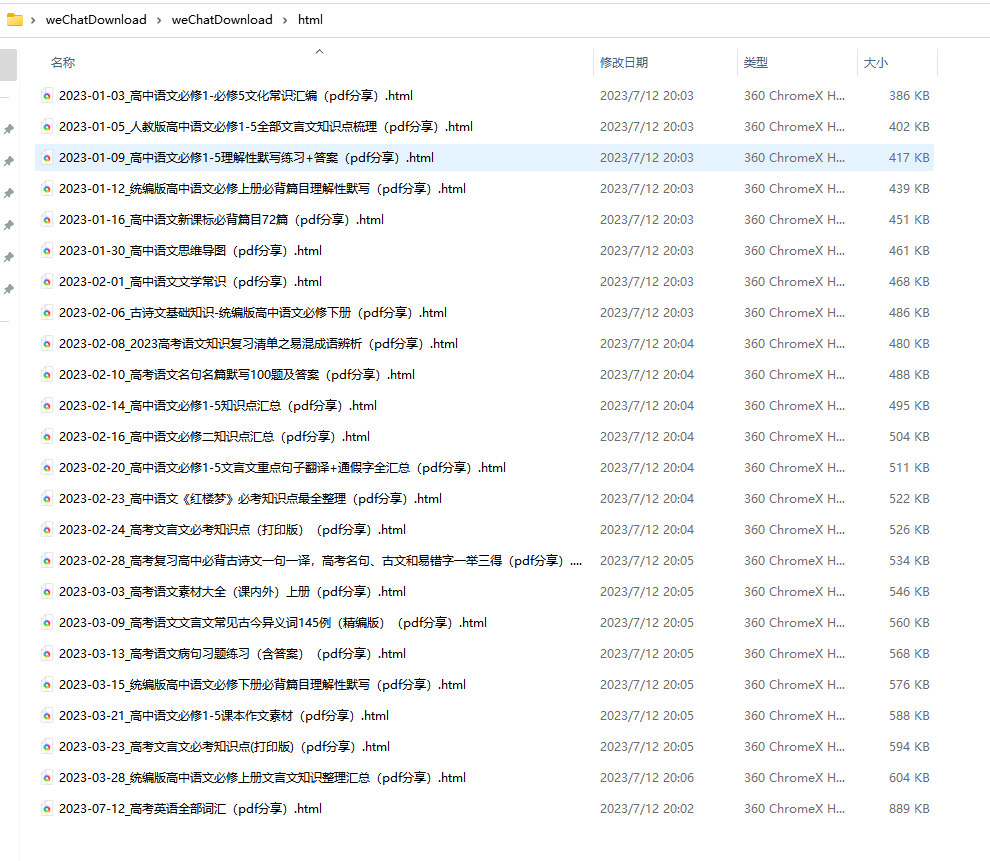Click the icon of the 2023-02-23 《红楼梦》 file

(x=46, y=499)
